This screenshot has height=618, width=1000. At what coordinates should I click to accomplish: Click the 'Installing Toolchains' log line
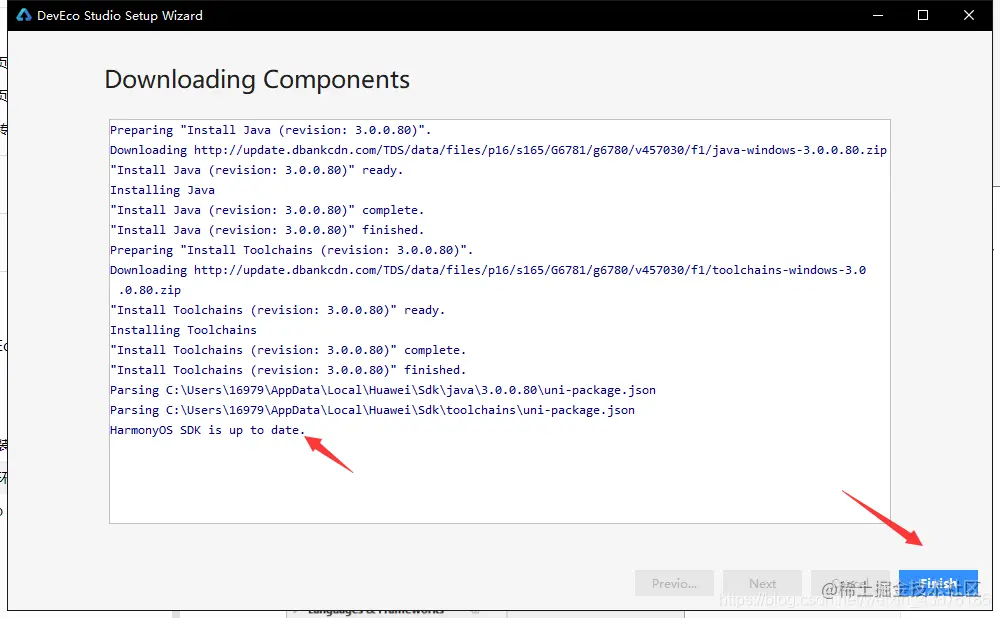(183, 330)
